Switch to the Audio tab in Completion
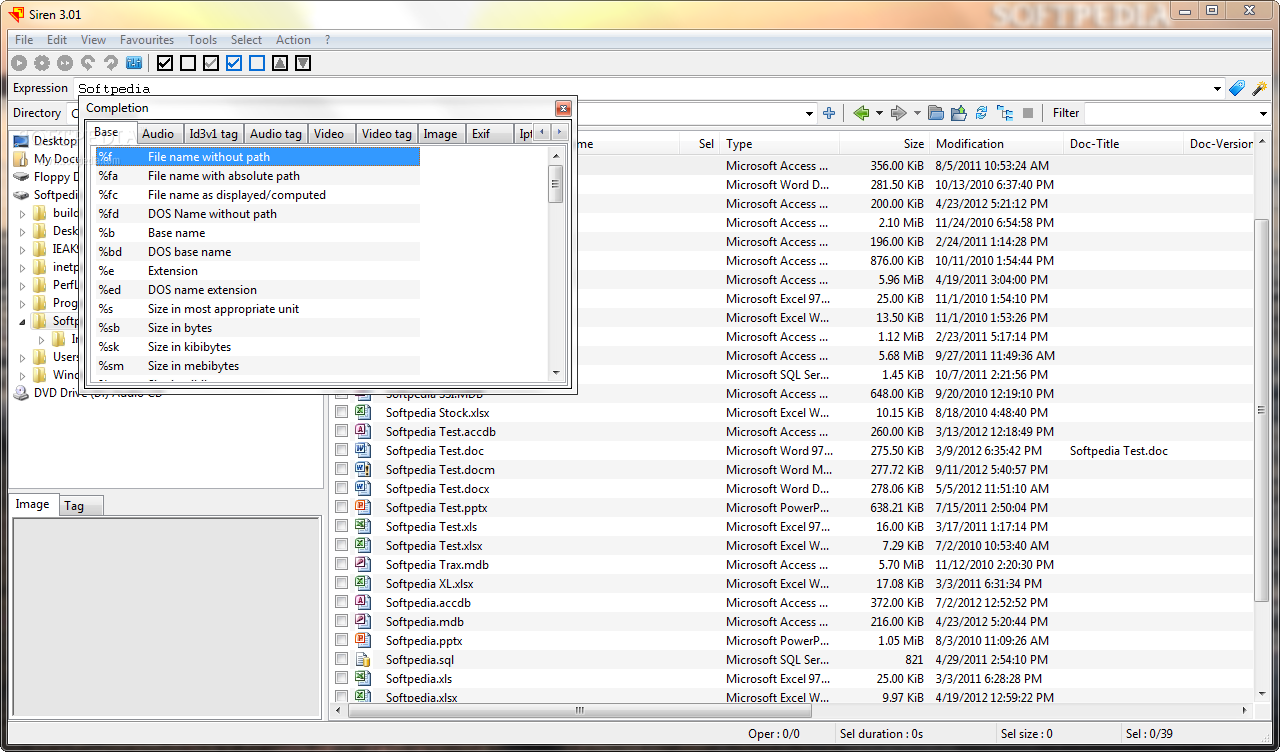Viewport: 1280px width, 752px height. coord(158,134)
